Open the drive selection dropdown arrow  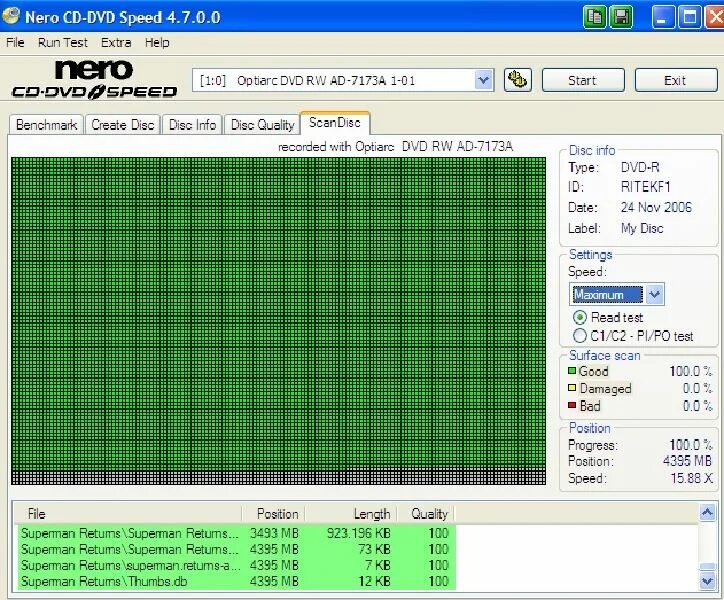[x=483, y=80]
